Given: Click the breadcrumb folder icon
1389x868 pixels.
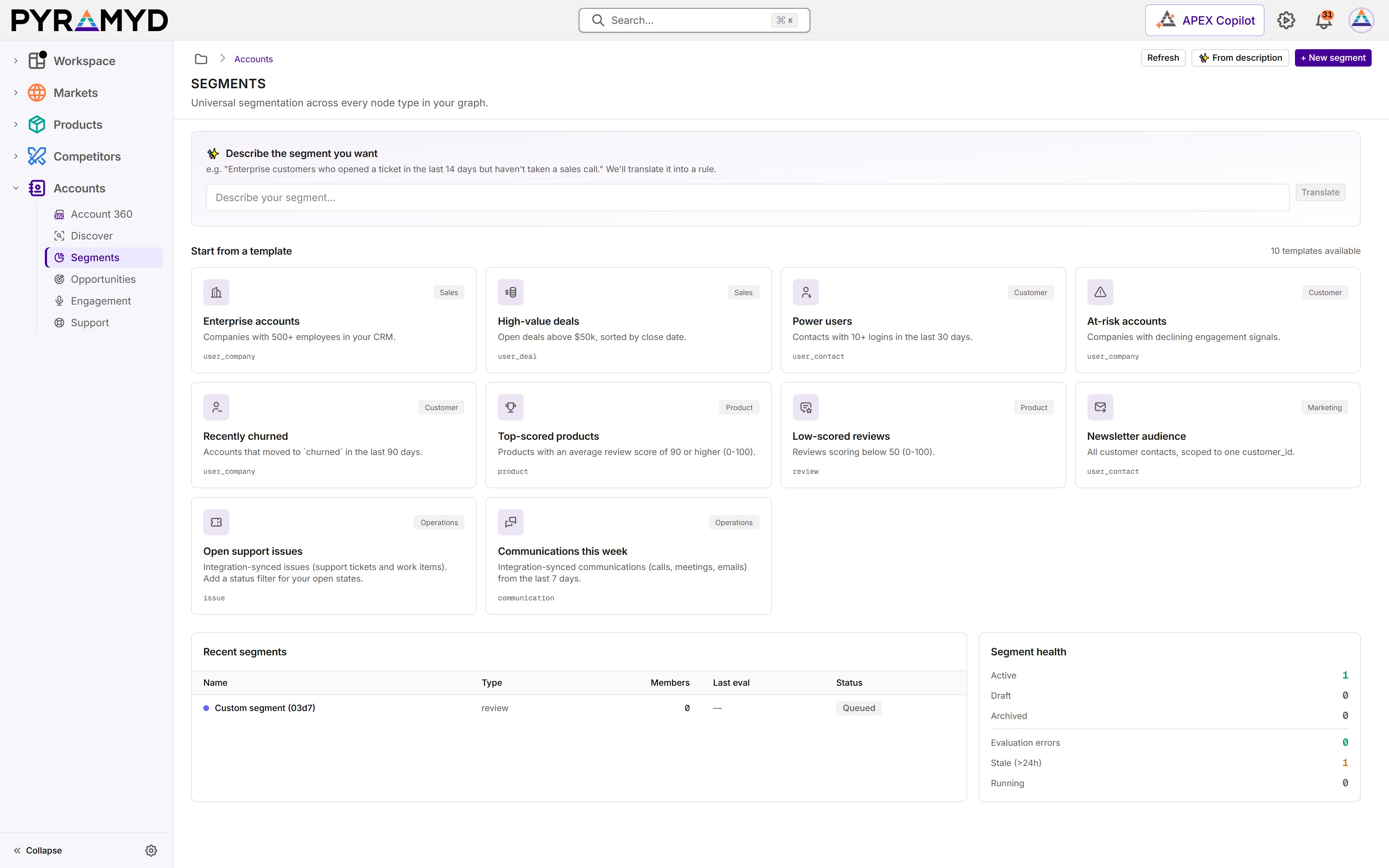Looking at the screenshot, I should (201, 59).
